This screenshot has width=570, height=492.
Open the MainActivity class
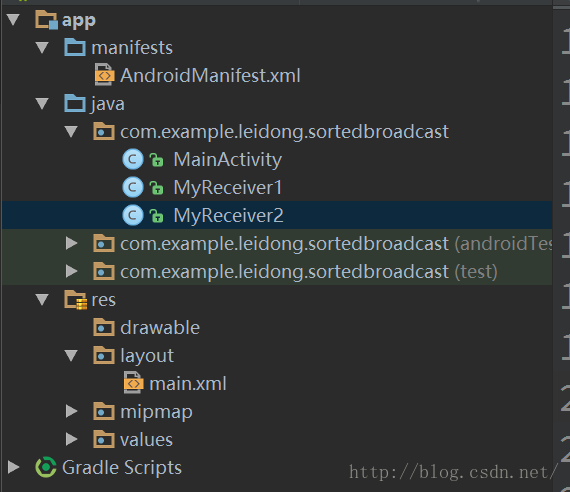pos(228,160)
